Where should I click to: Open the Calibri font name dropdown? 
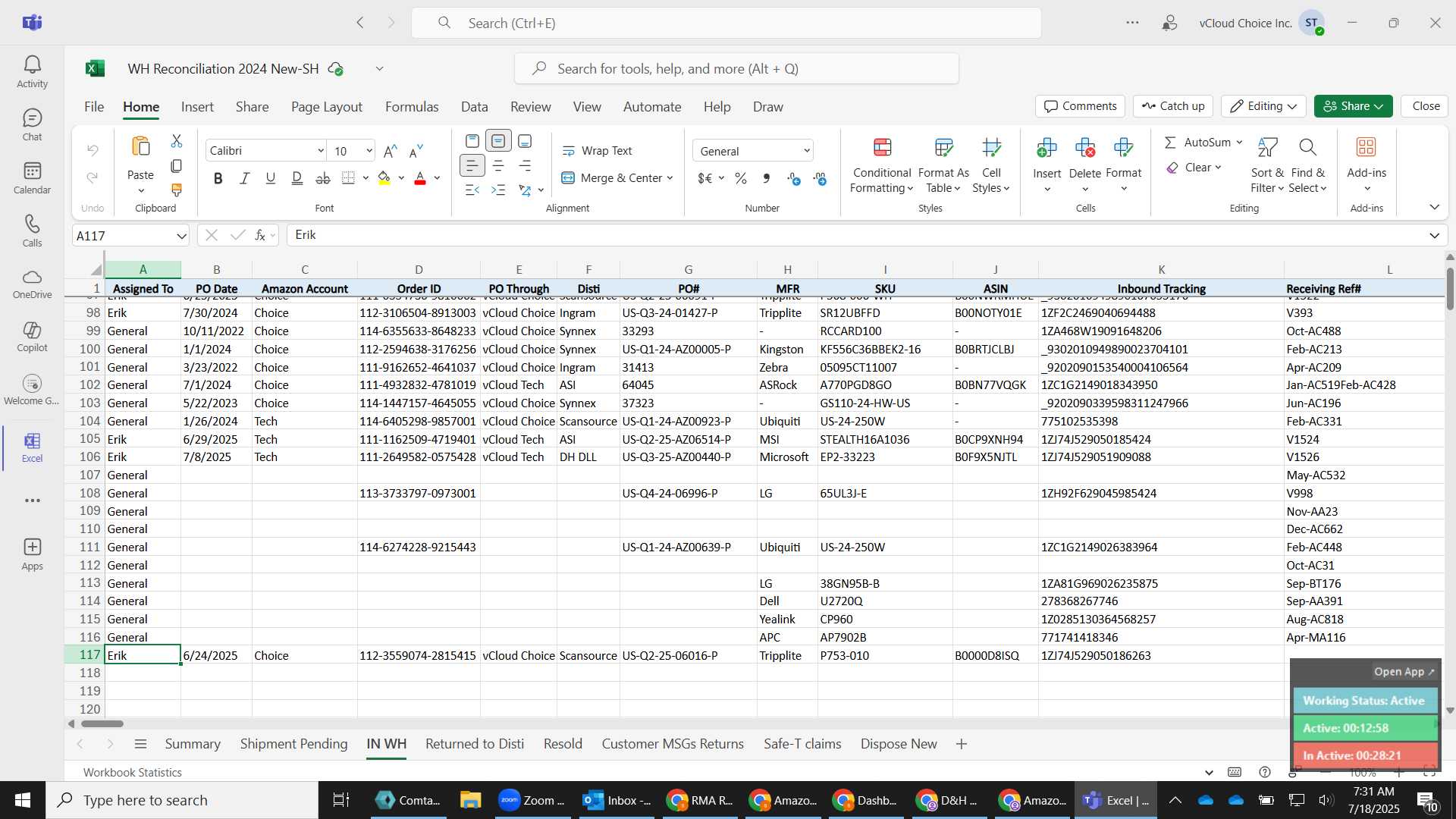(321, 151)
